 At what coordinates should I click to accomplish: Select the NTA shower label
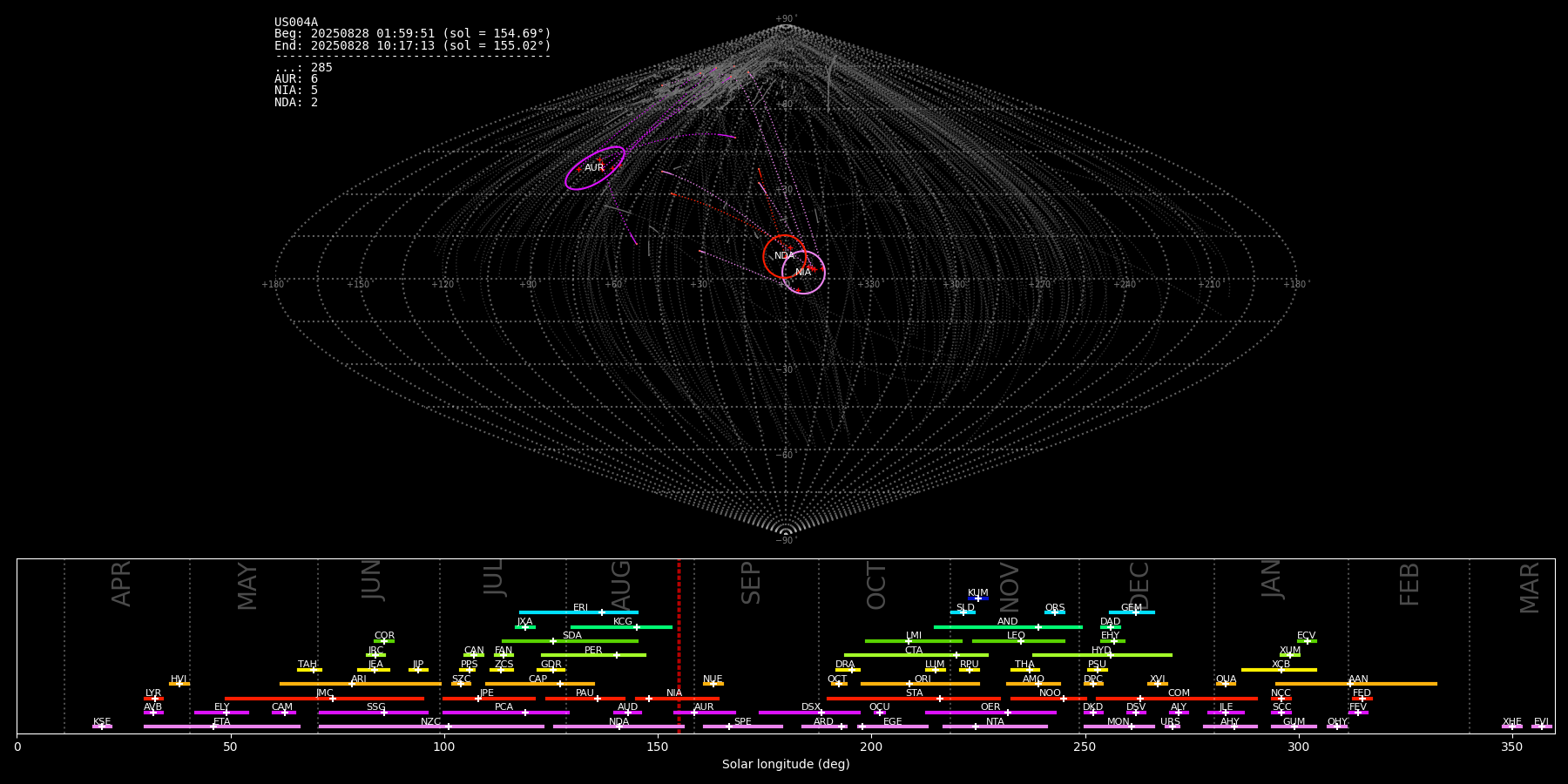pos(995,722)
